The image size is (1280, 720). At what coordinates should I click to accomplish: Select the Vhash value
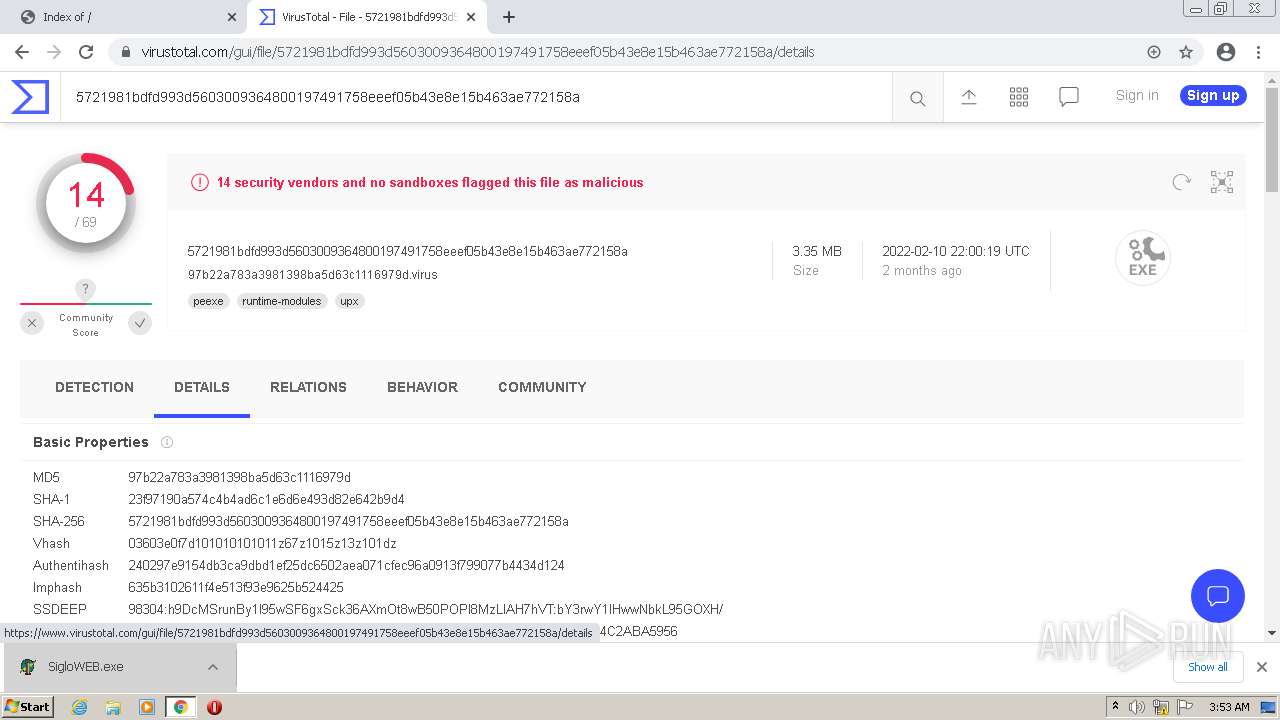tap(262, 543)
